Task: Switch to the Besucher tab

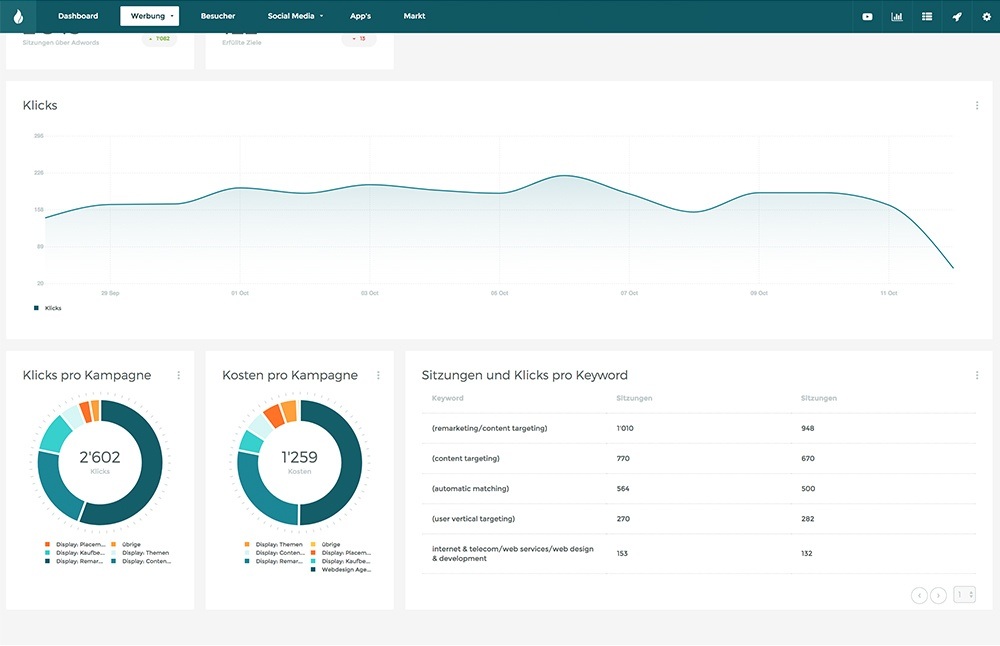Action: [x=218, y=16]
